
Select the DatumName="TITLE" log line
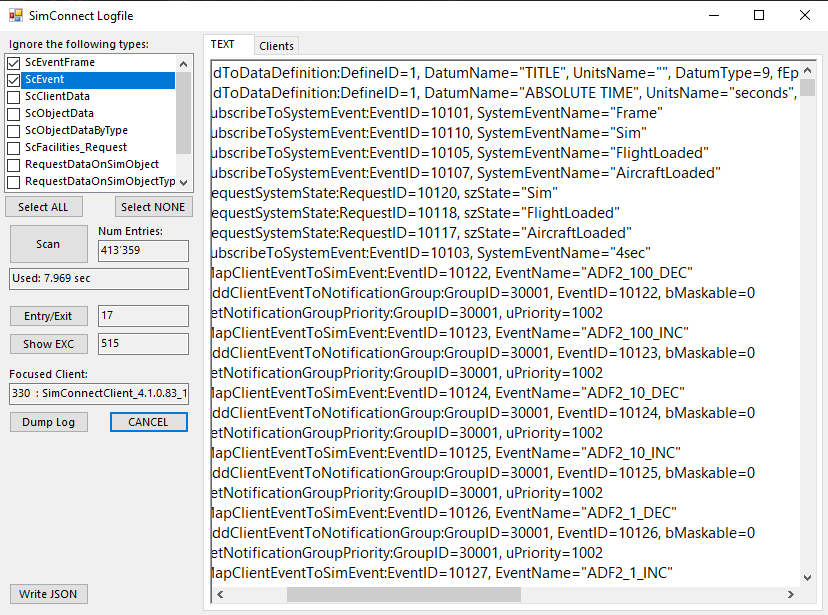tap(505, 73)
